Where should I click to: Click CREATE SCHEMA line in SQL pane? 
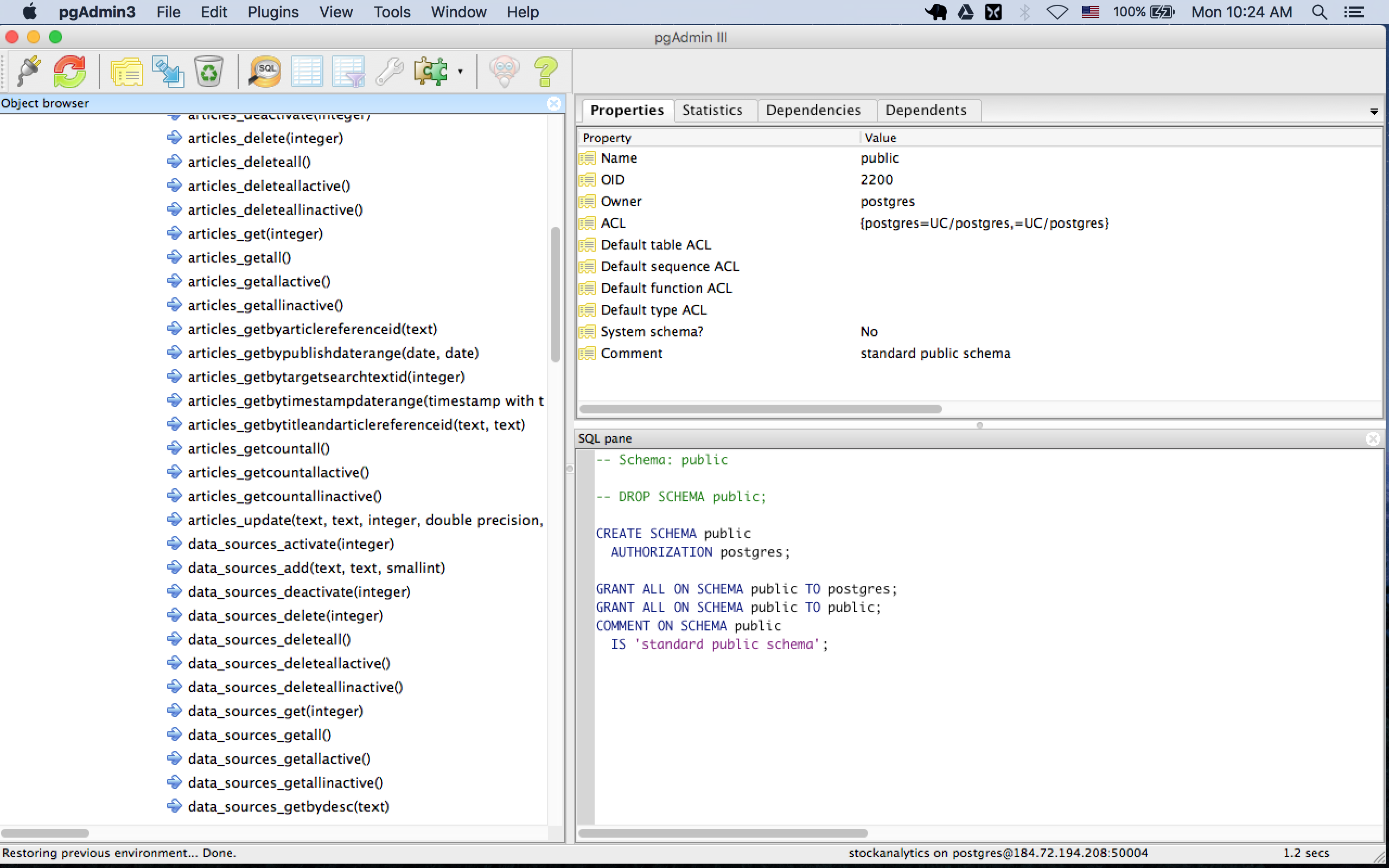pos(673,533)
